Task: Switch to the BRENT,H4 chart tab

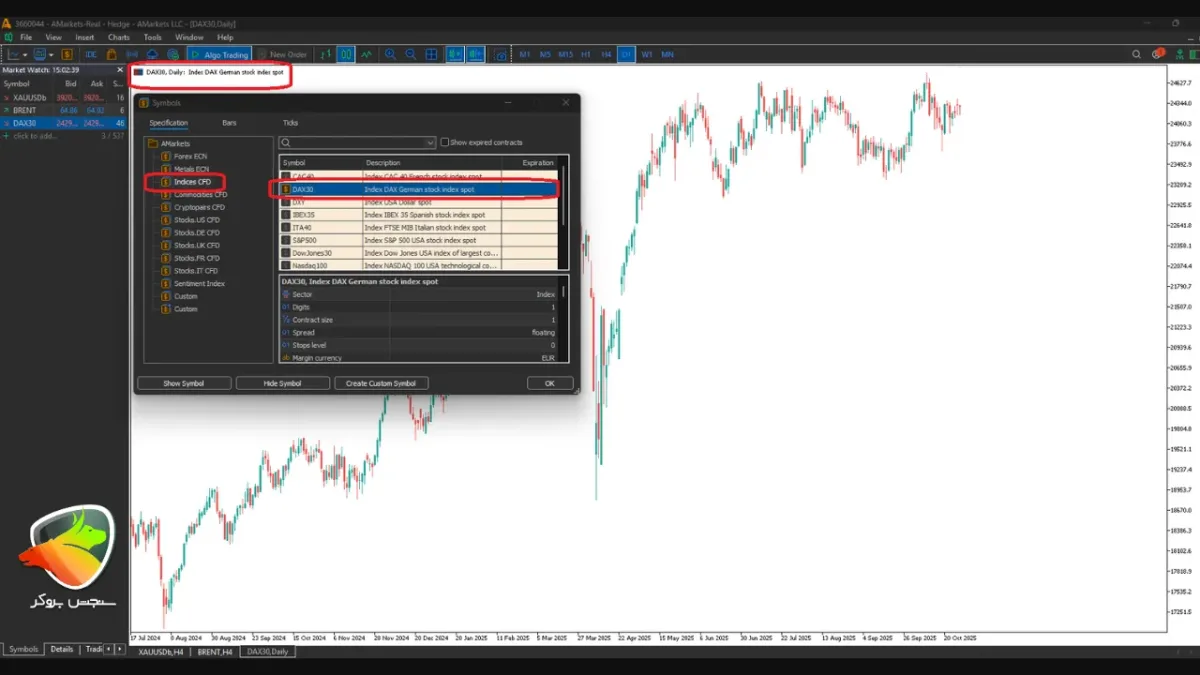Action: [215, 651]
